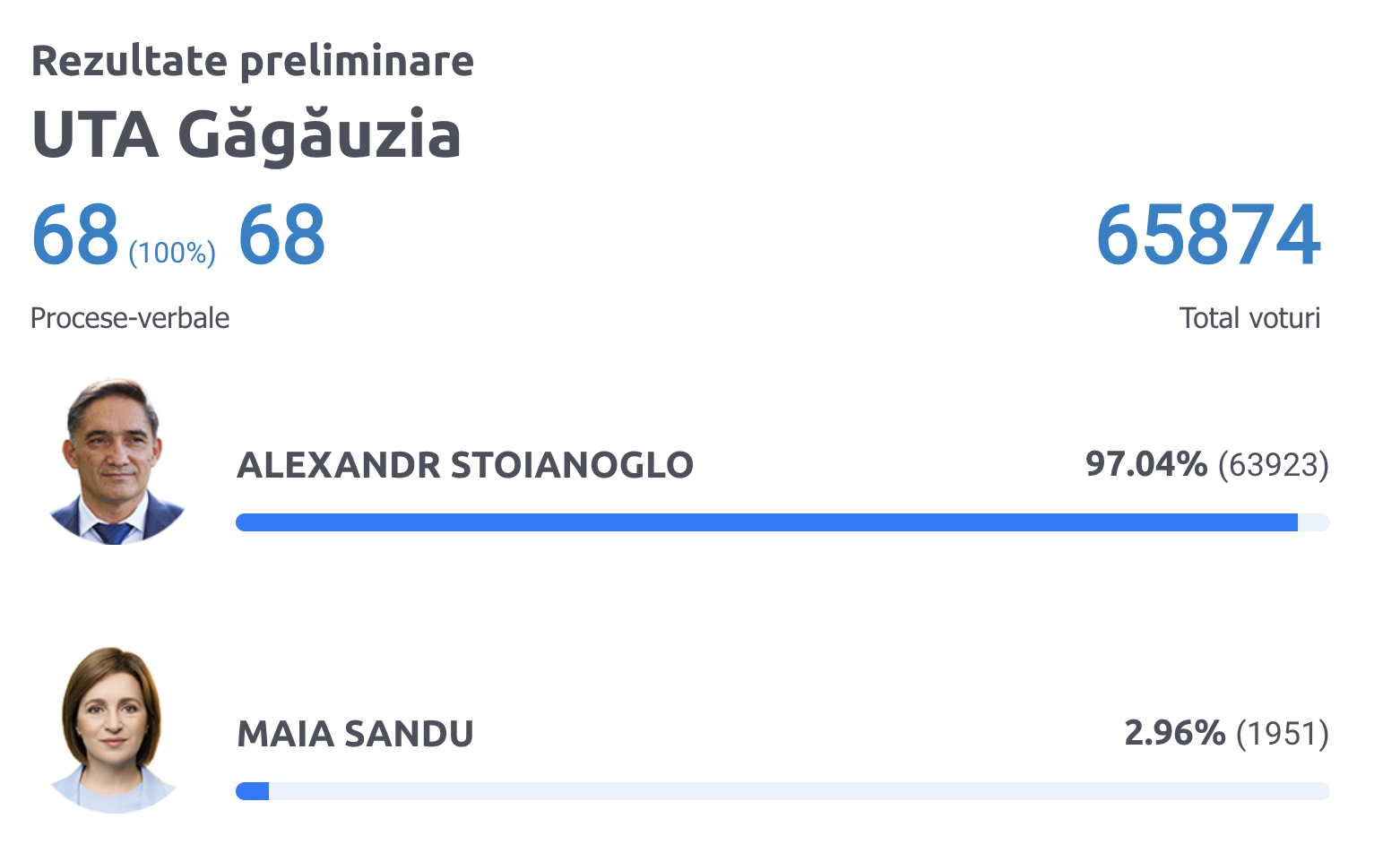The width and height of the screenshot is (1400, 853).
Task: Click the UTA Găgăuzia heading
Action: (x=246, y=135)
